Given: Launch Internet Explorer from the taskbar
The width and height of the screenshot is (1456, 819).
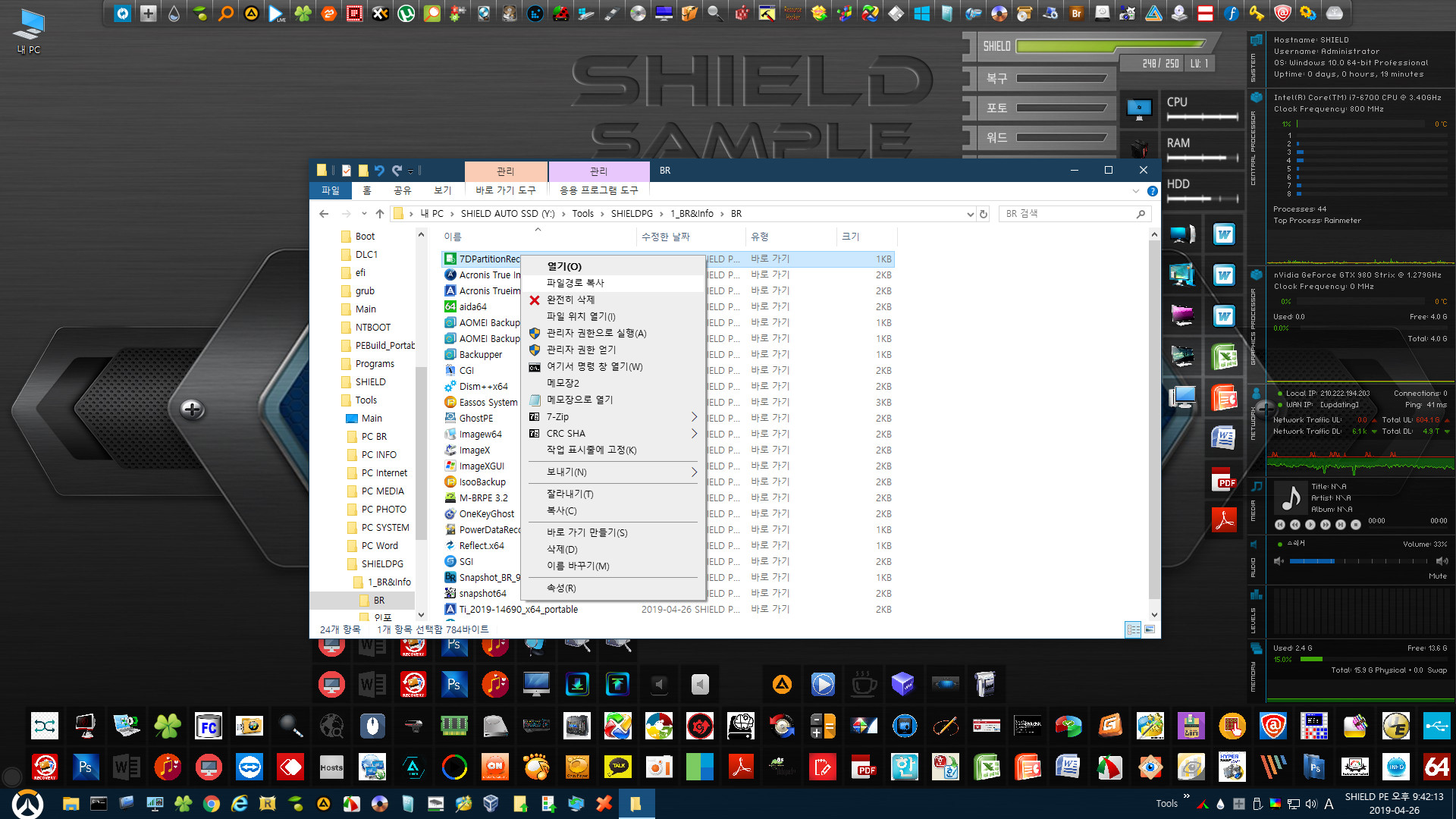Looking at the screenshot, I should 240,804.
